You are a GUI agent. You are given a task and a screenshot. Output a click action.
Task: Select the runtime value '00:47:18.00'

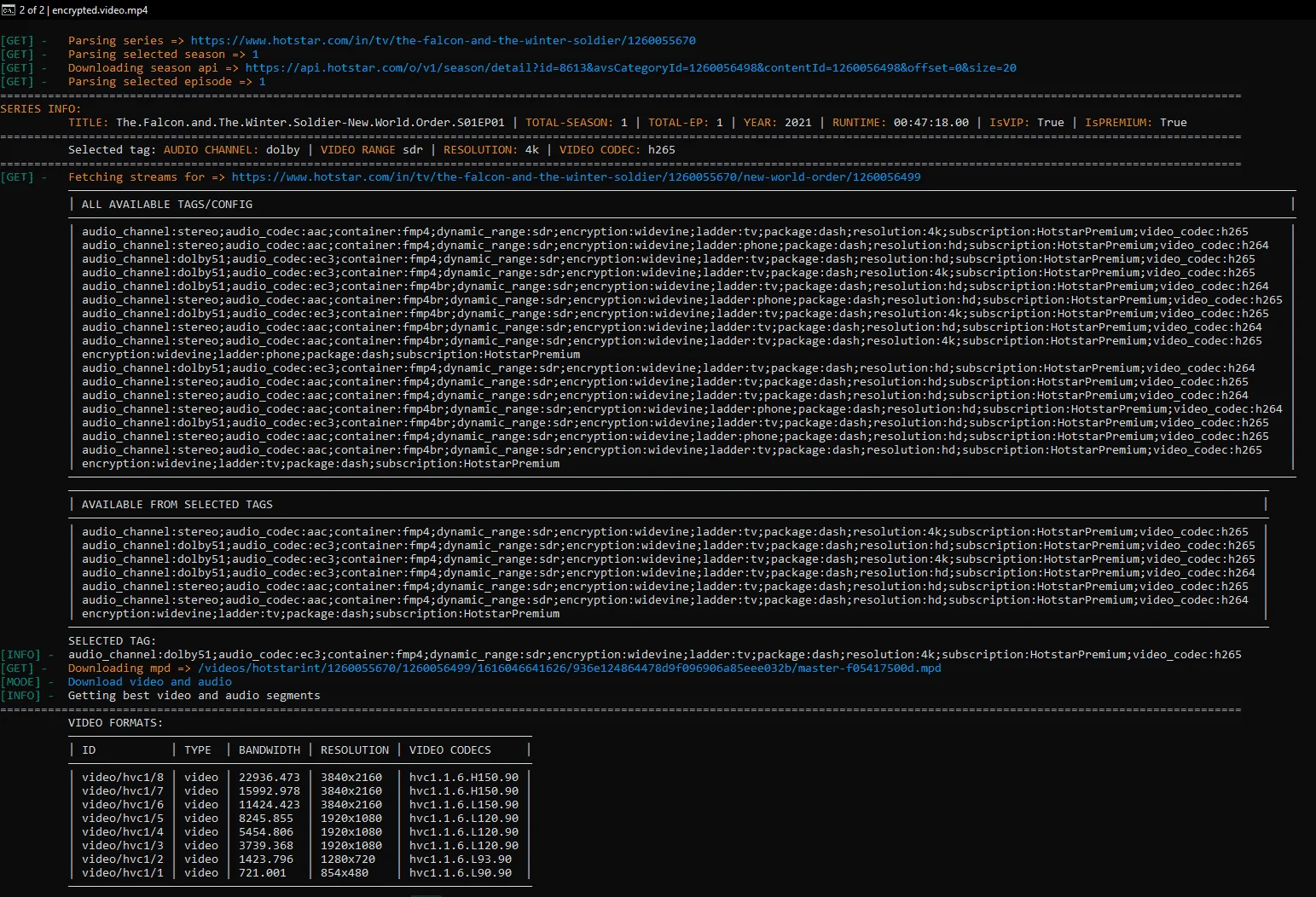click(x=931, y=123)
